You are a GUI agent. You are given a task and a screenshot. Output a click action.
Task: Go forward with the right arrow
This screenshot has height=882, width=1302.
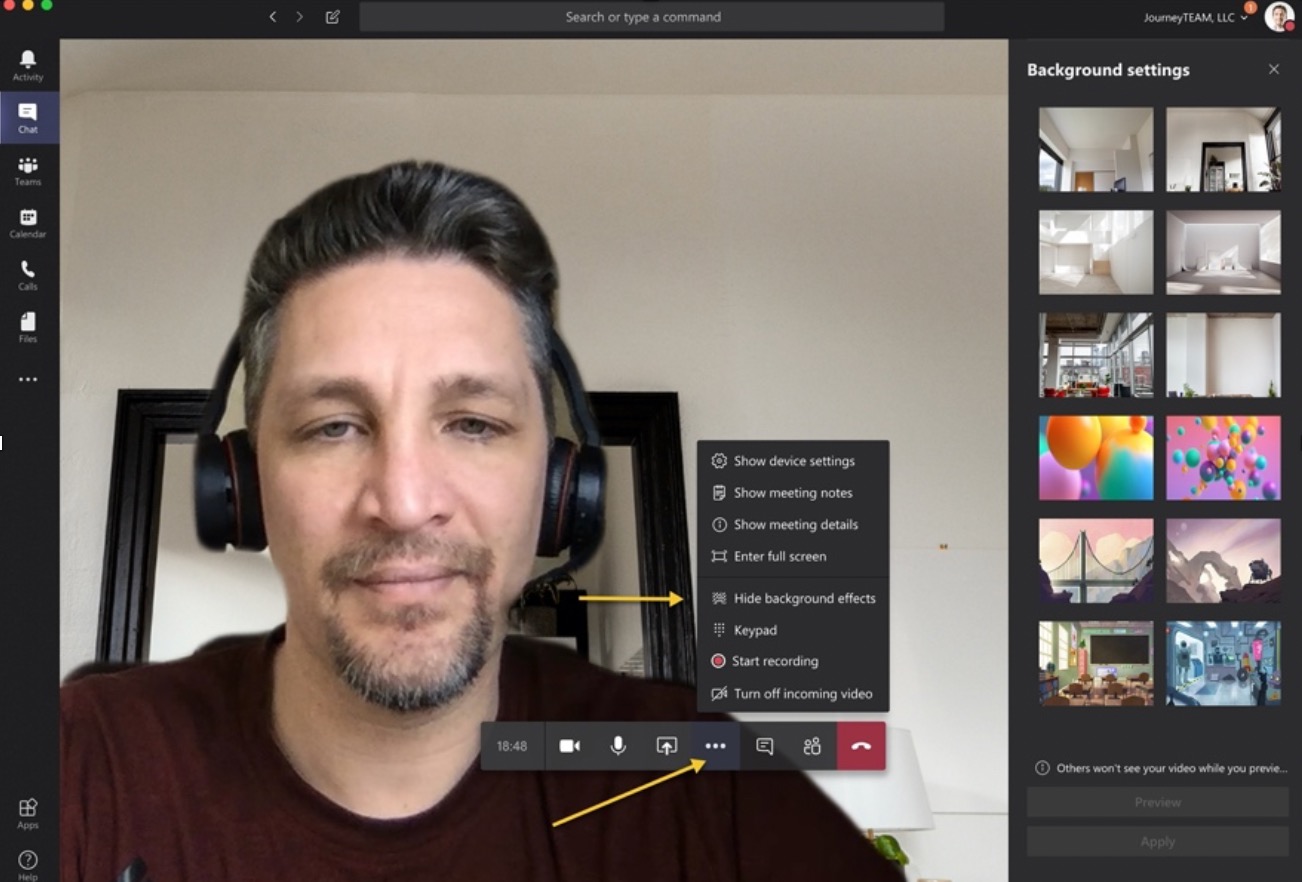[300, 17]
